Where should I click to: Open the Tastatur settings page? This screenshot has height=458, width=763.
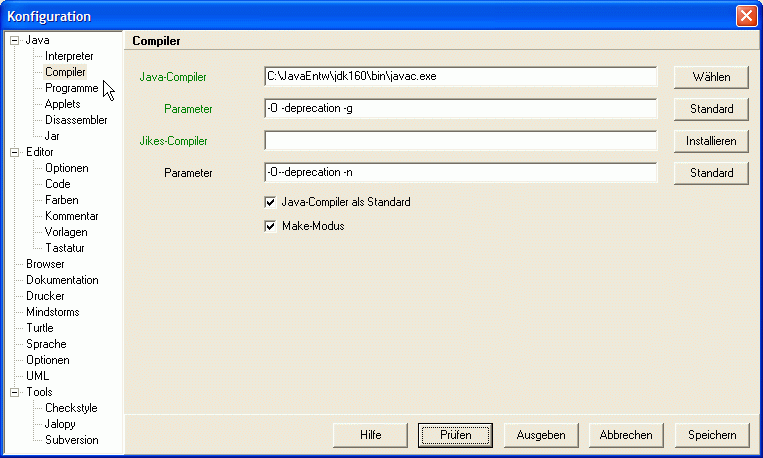(65, 248)
